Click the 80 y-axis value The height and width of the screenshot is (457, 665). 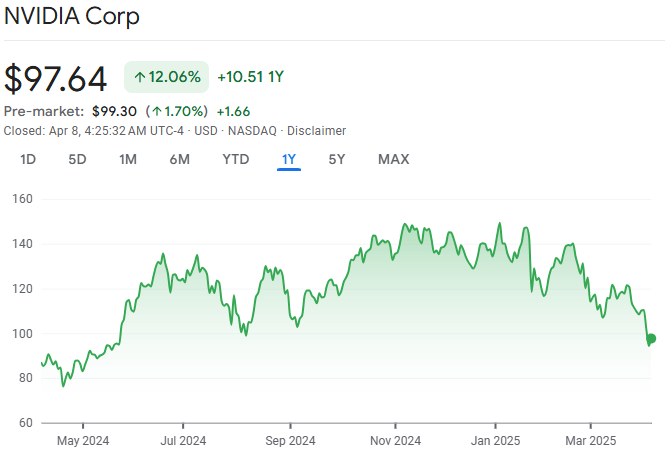click(26, 378)
